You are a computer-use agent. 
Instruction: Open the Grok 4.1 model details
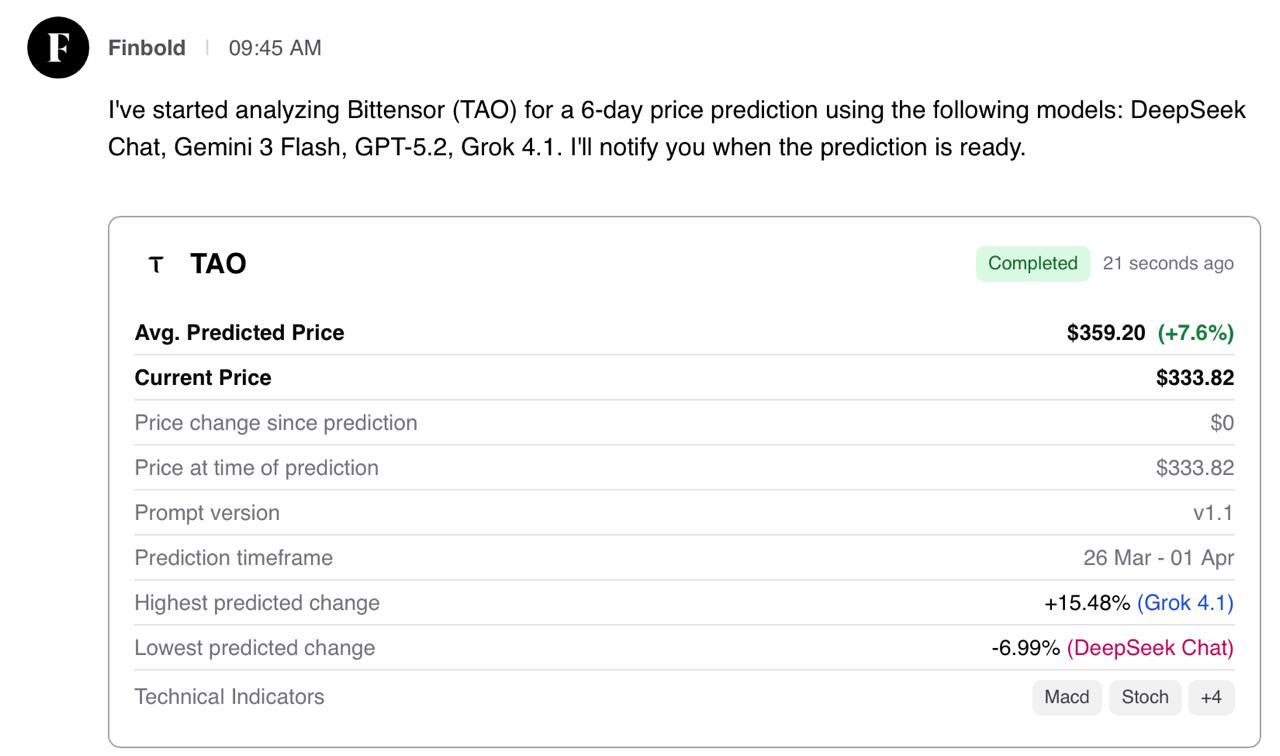(x=1184, y=602)
